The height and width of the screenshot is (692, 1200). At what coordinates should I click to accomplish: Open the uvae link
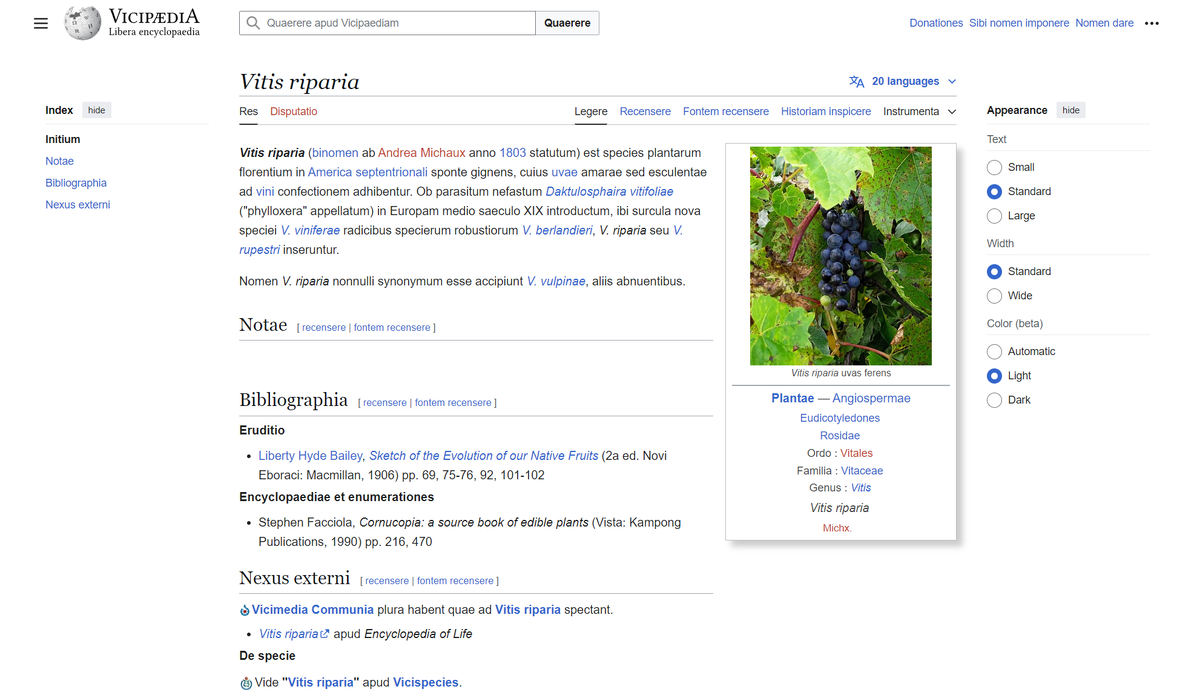point(565,173)
